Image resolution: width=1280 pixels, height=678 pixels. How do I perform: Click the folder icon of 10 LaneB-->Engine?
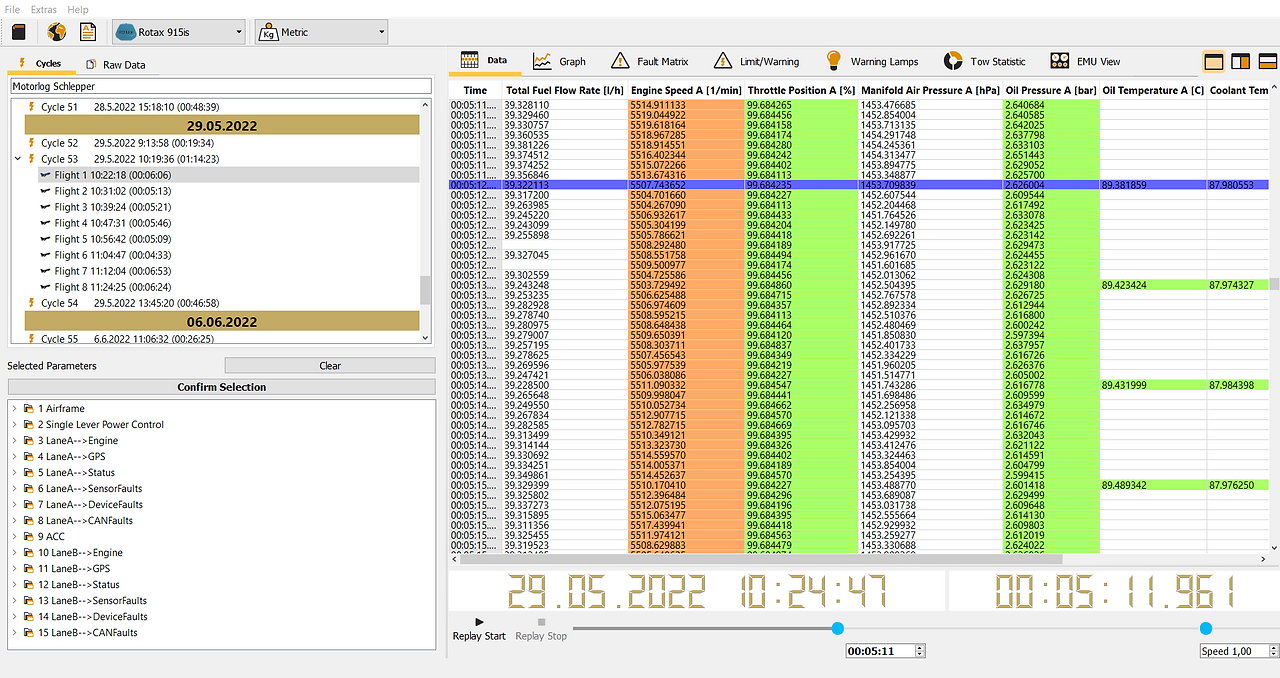point(29,553)
